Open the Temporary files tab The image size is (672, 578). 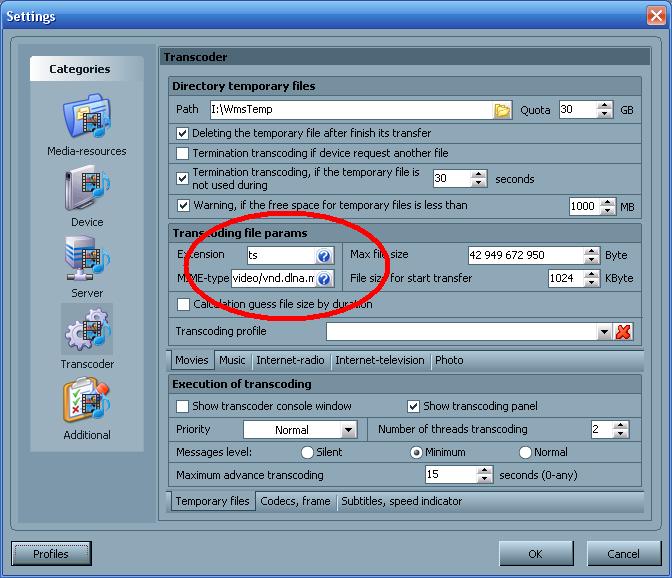(x=213, y=501)
